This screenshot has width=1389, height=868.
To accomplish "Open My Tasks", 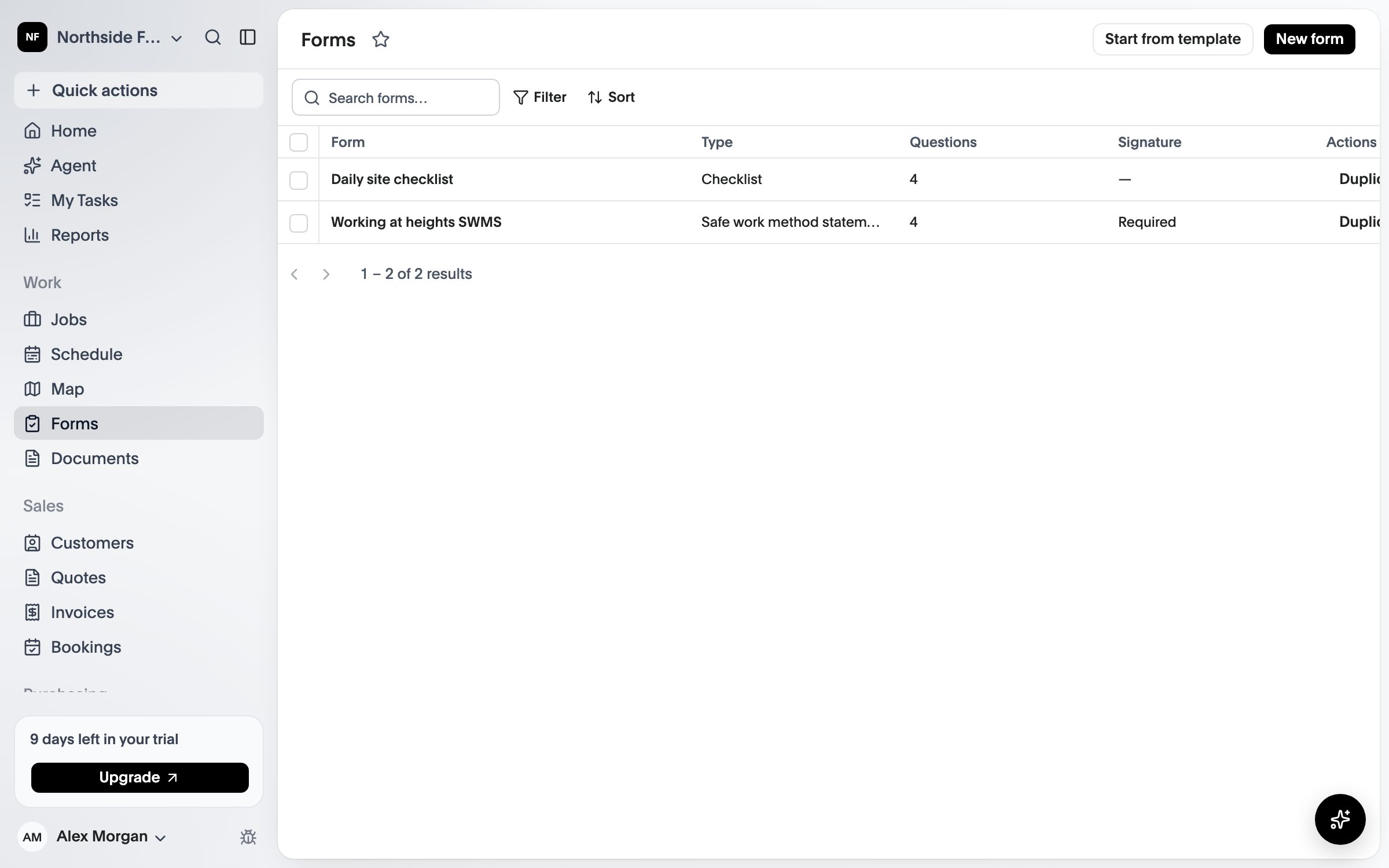I will pos(139,200).
